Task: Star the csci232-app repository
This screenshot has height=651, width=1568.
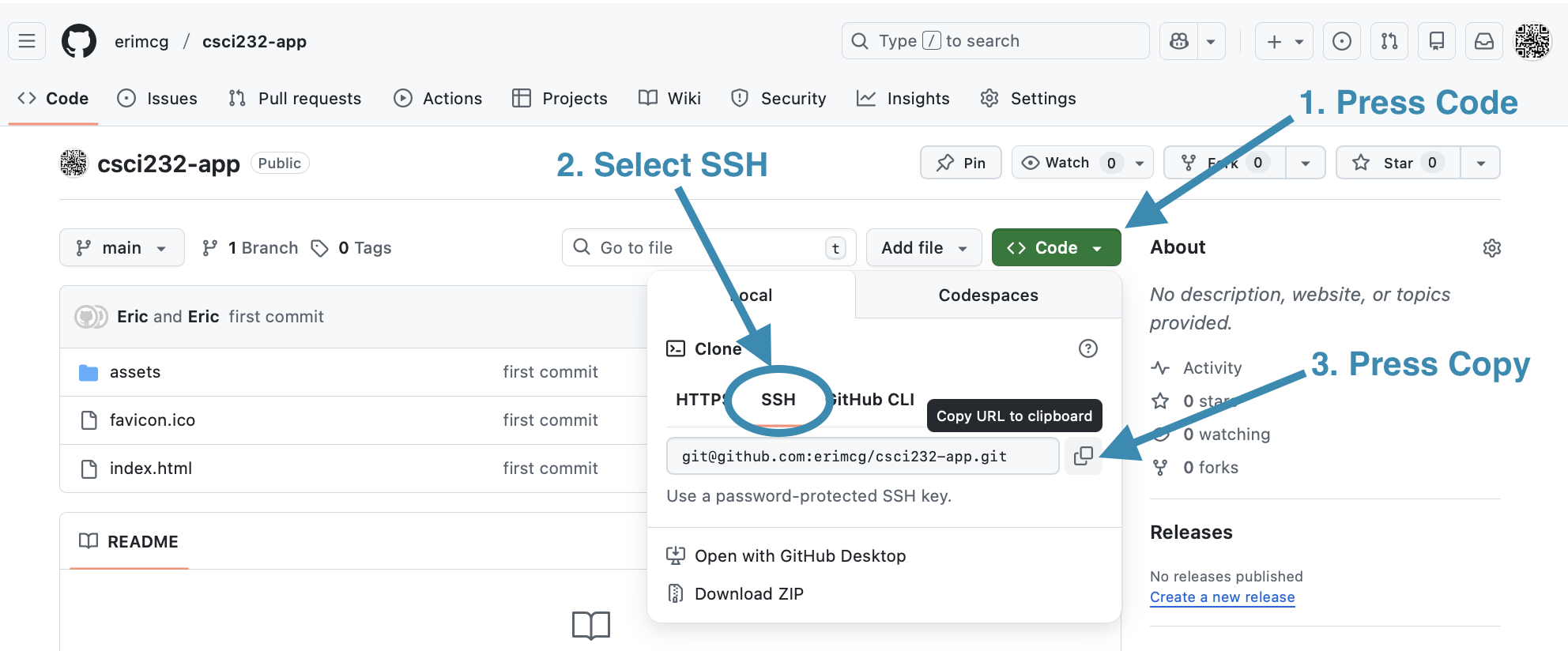Action: point(1397,163)
